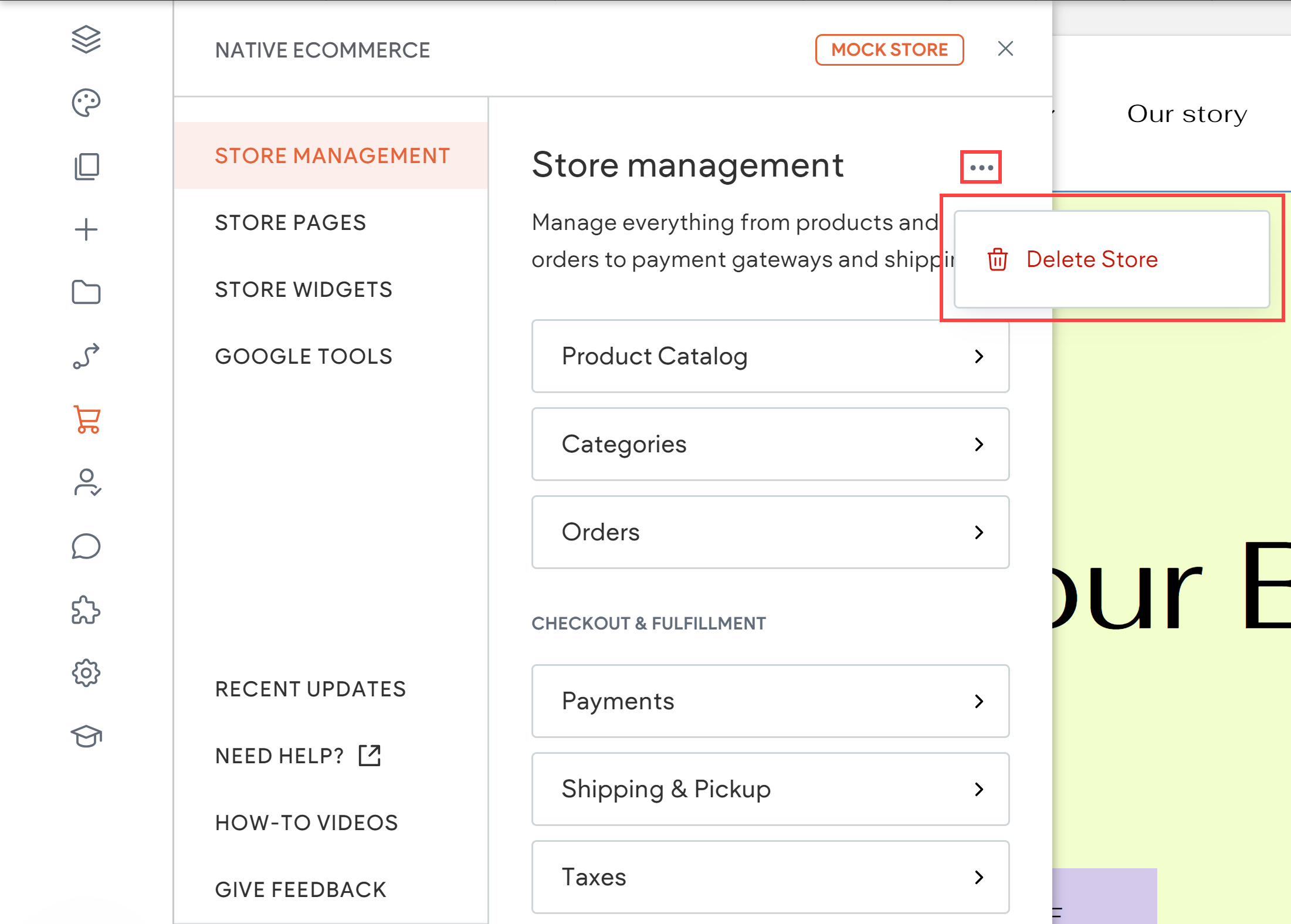
Task: Click the three-dot options menu beside Store management
Action: [x=980, y=167]
